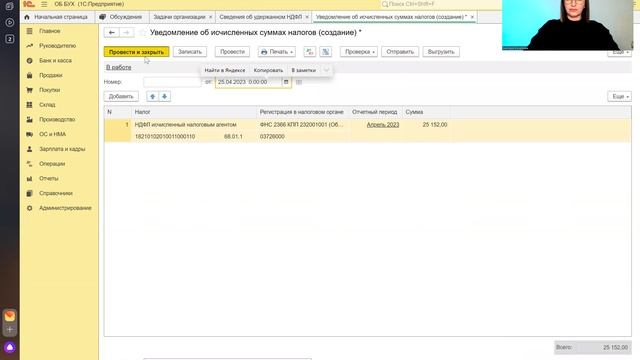This screenshot has height=360, width=640.
Task: Select the ФНС 2366 registration cell
Action: [302, 125]
